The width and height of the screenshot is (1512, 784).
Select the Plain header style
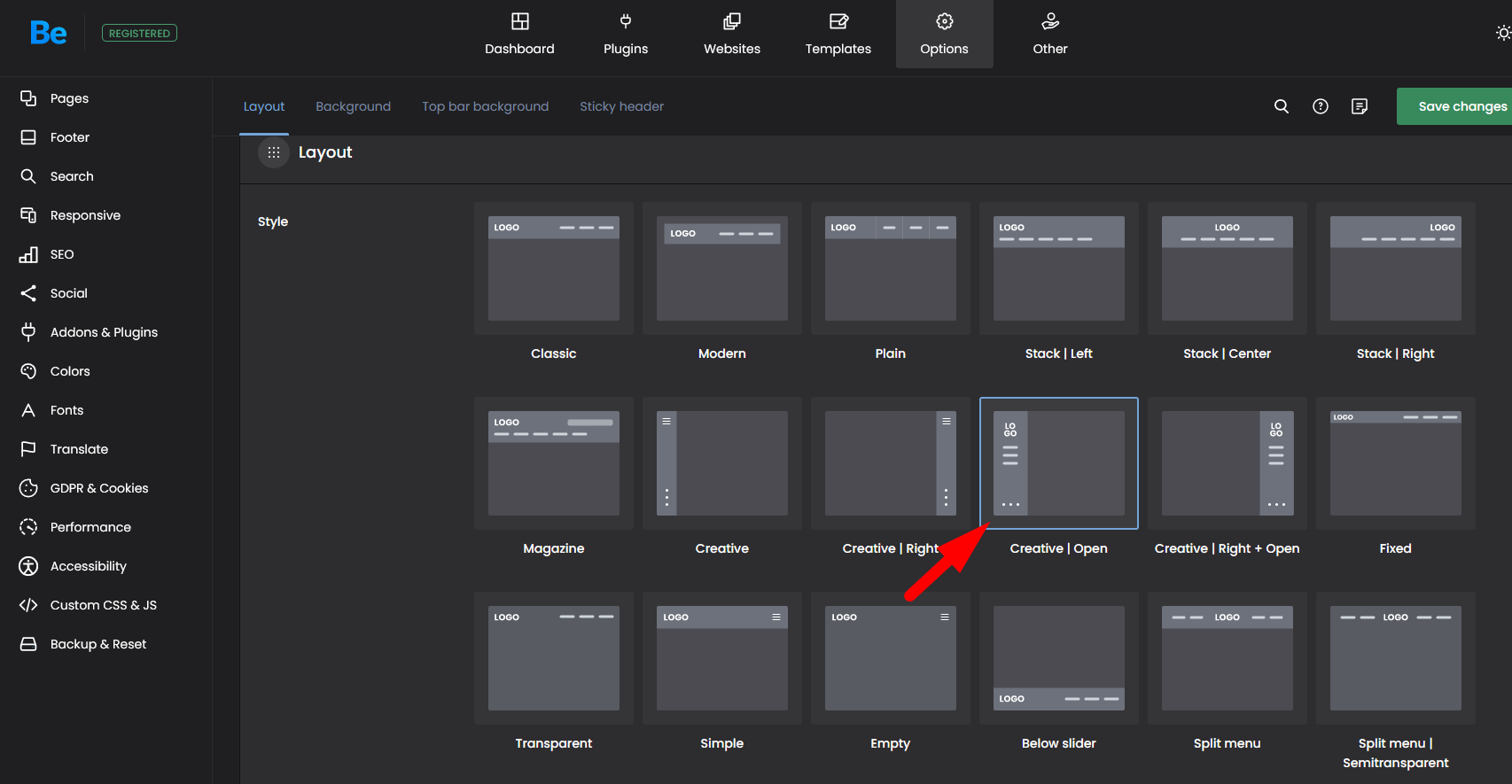891,268
